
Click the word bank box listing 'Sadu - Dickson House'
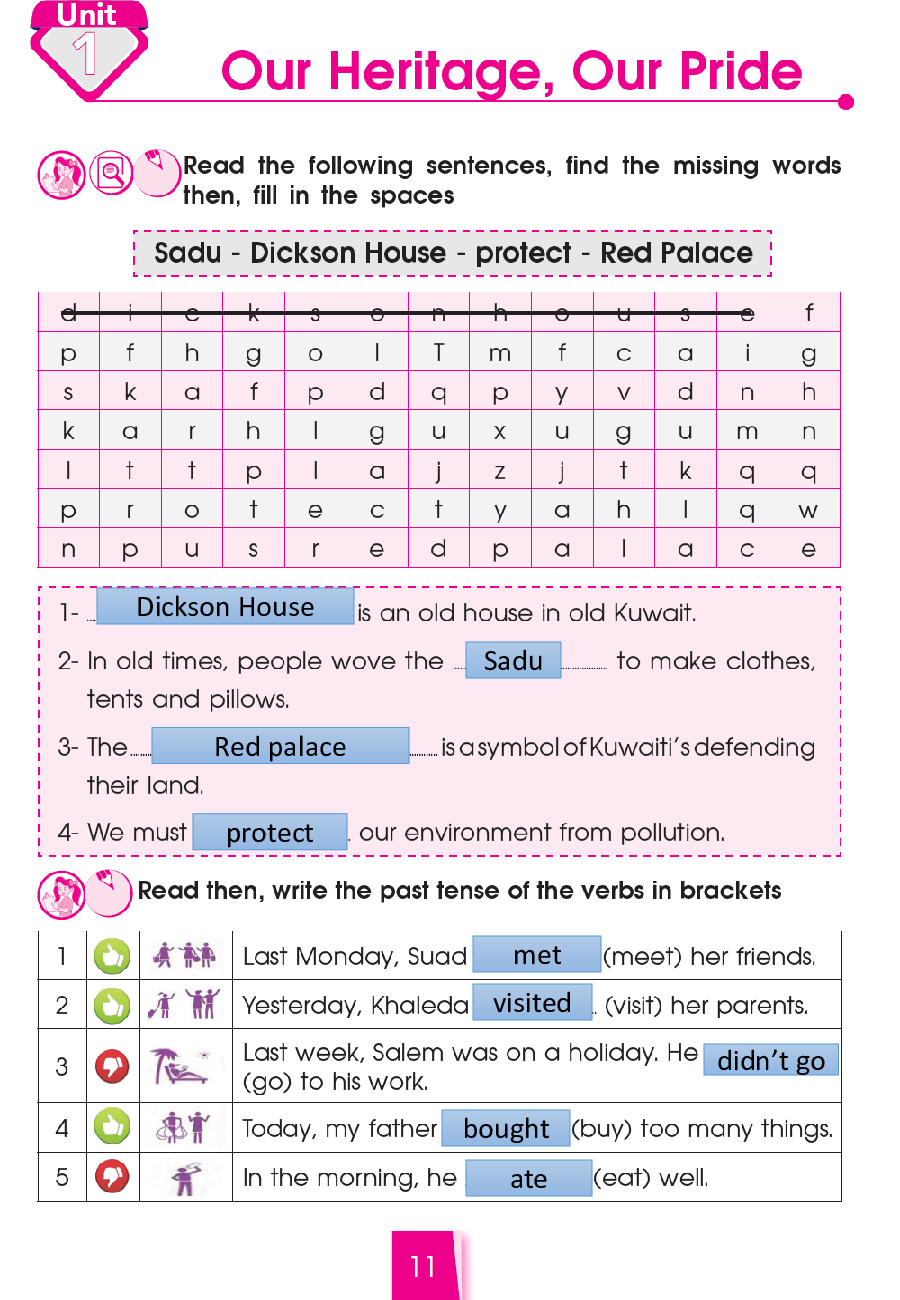point(453,254)
